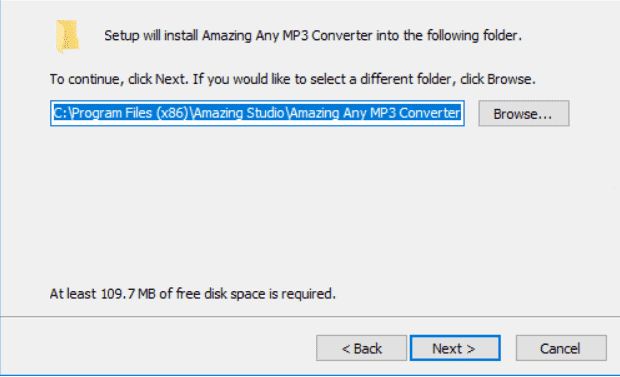
Task: Open folder picker with Browse button
Action: pyautogui.click(x=524, y=114)
